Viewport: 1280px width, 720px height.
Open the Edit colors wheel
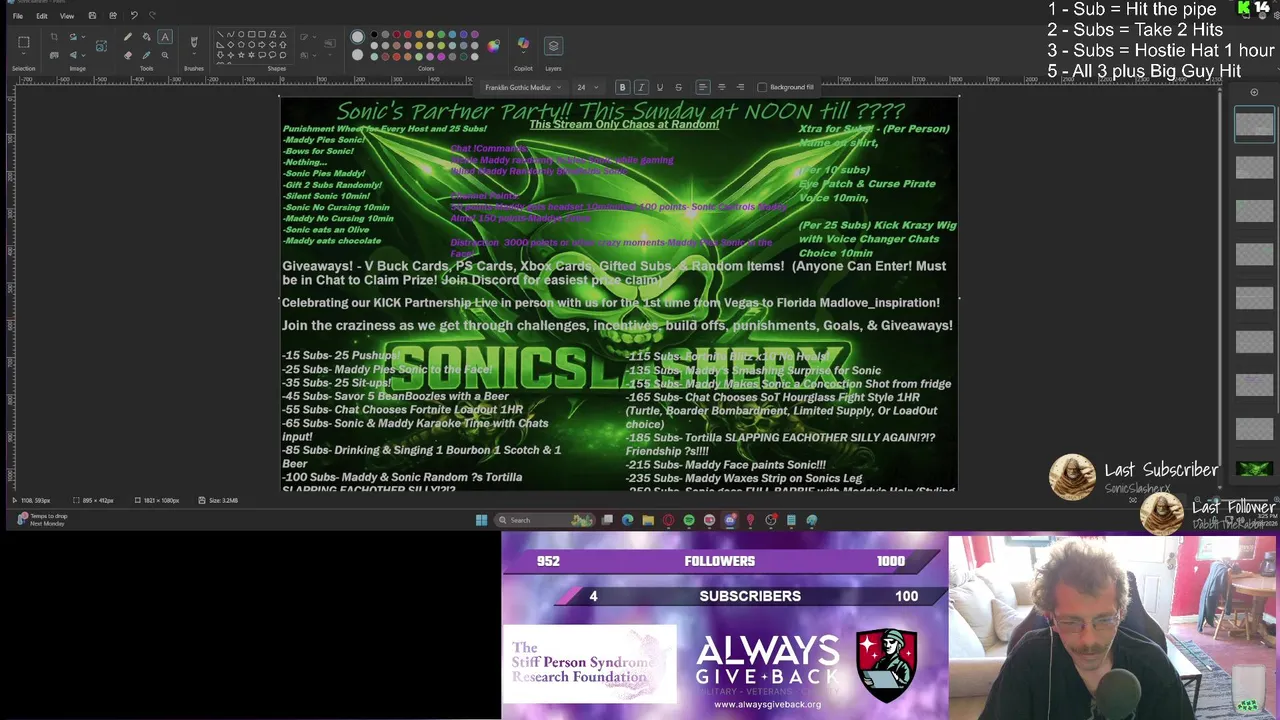pos(493,46)
